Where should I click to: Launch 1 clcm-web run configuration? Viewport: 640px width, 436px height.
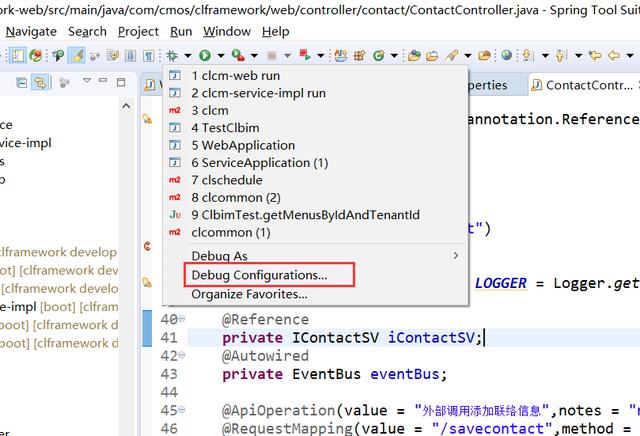tap(315, 76)
